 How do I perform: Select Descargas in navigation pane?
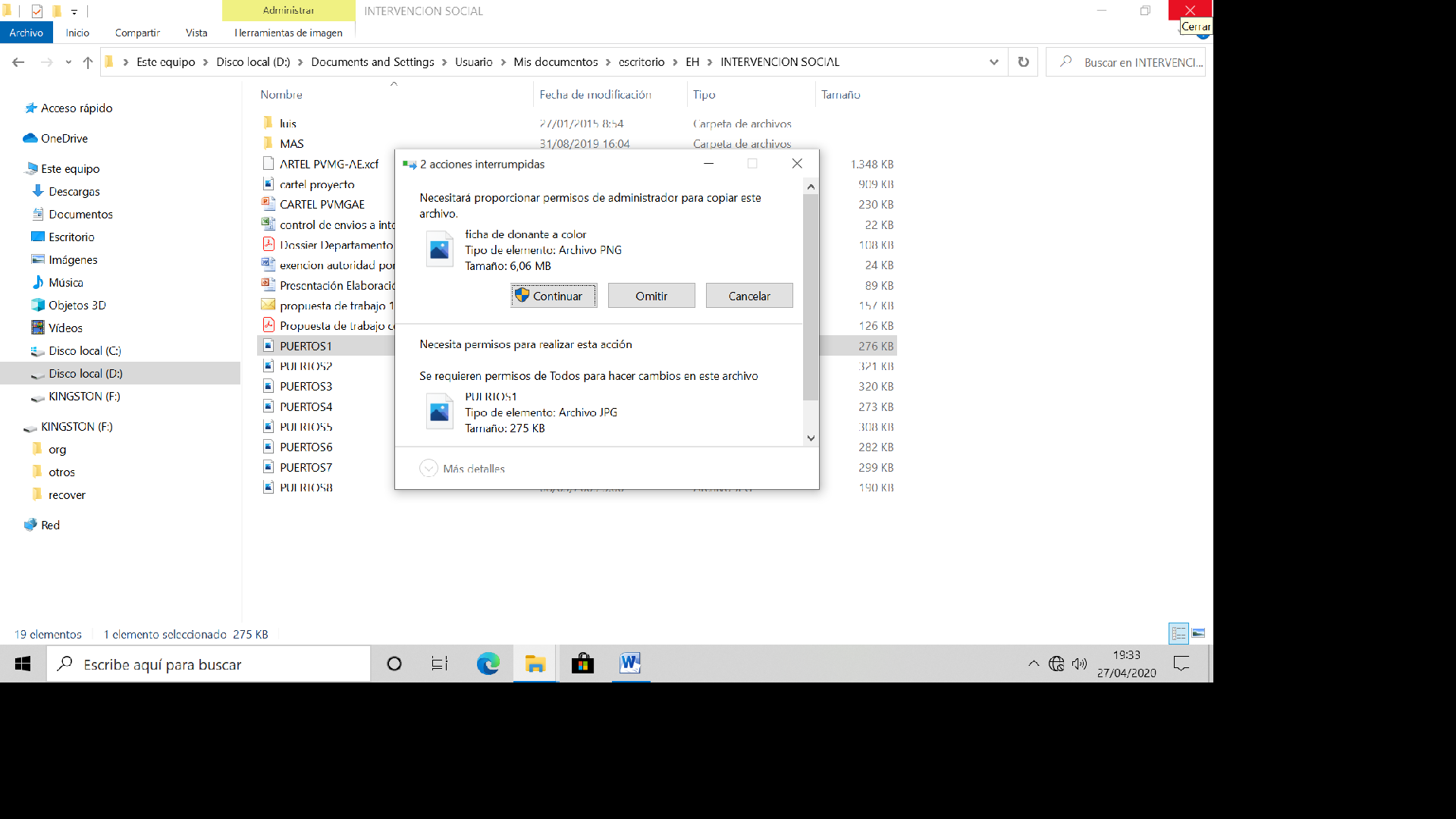(74, 192)
